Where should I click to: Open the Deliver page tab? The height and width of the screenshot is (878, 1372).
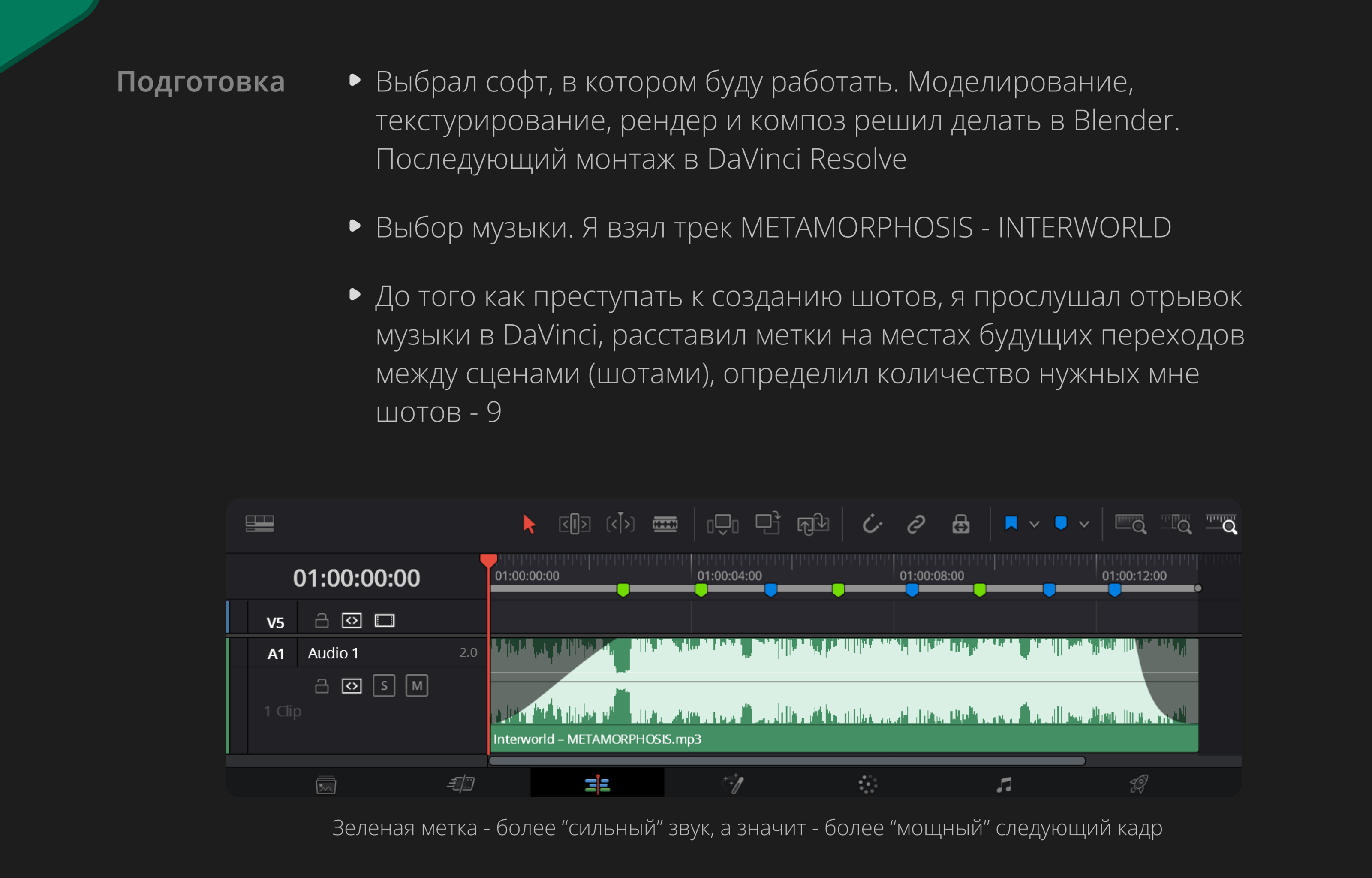point(1138,784)
